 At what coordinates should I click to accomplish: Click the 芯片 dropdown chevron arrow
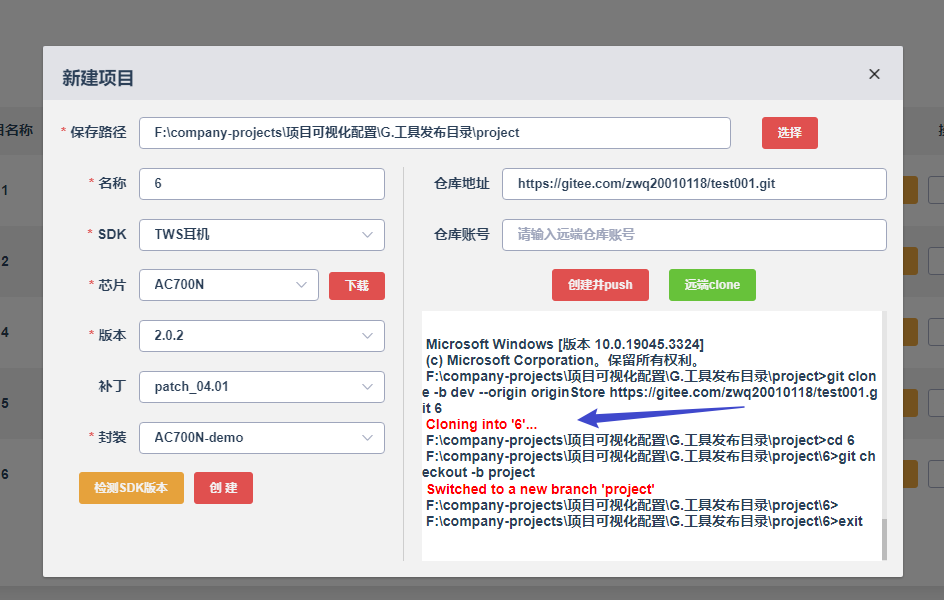point(301,285)
